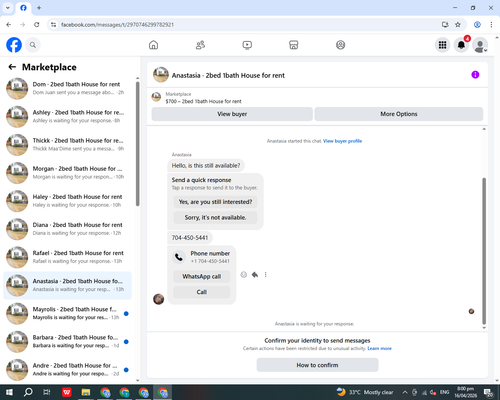Click the View buyer button

coord(232,114)
